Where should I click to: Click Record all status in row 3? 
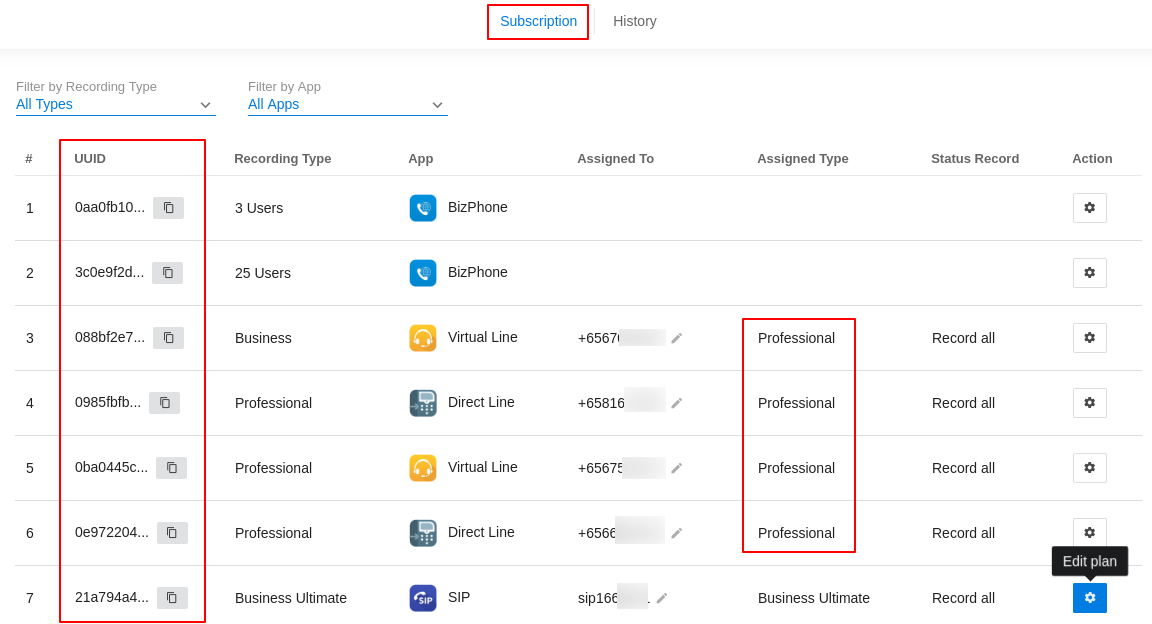pos(963,338)
